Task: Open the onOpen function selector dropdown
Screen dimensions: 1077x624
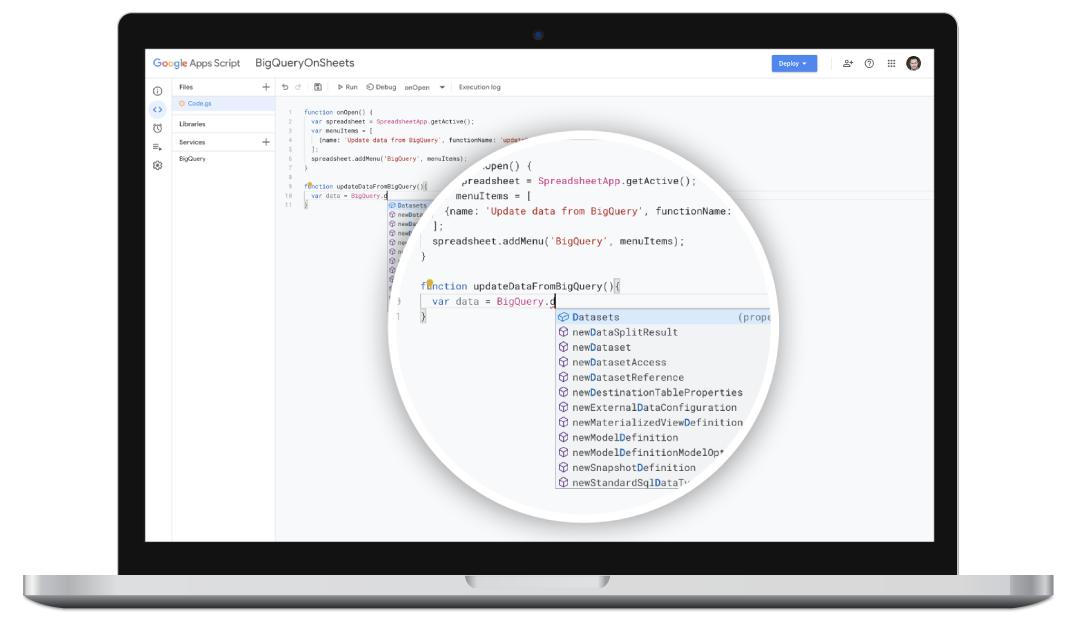Action: 424,87
